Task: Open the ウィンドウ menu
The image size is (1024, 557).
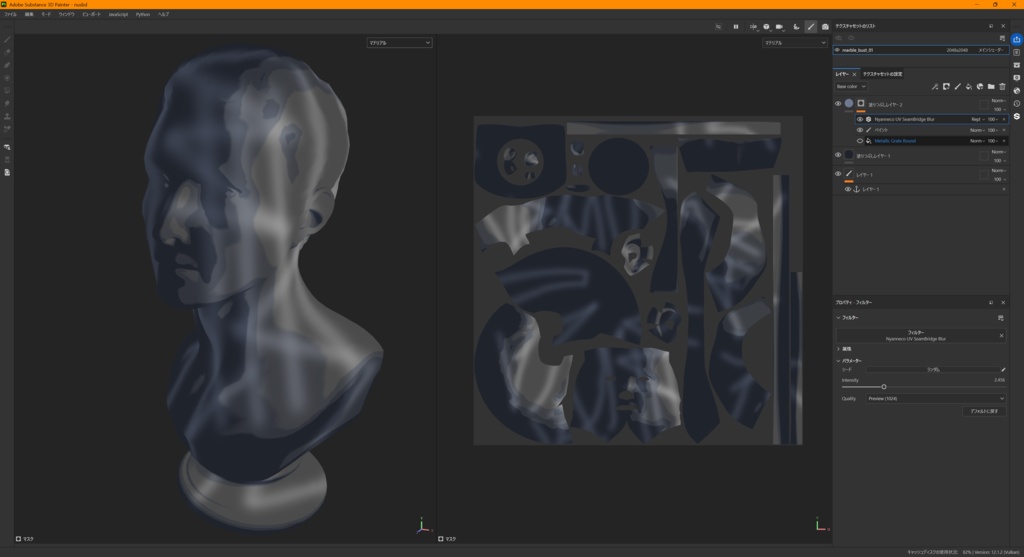Action: tap(67, 14)
